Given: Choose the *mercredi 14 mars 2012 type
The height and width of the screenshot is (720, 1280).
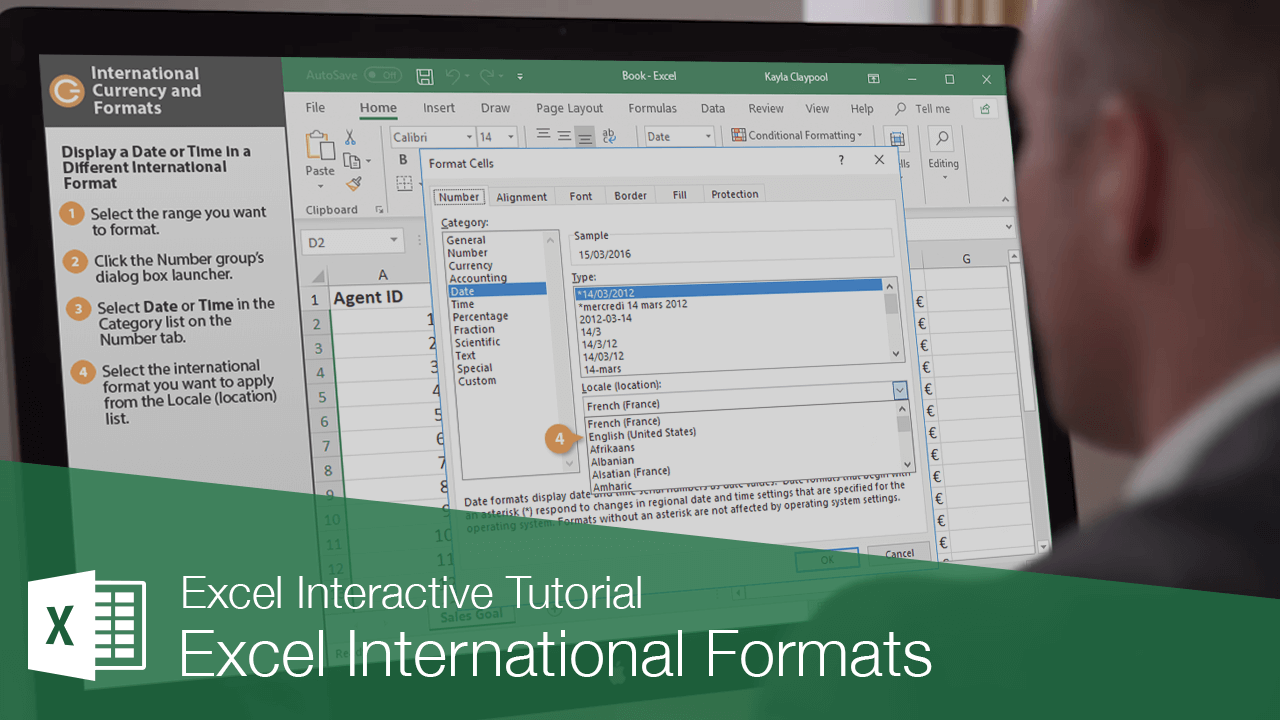Looking at the screenshot, I should (633, 304).
